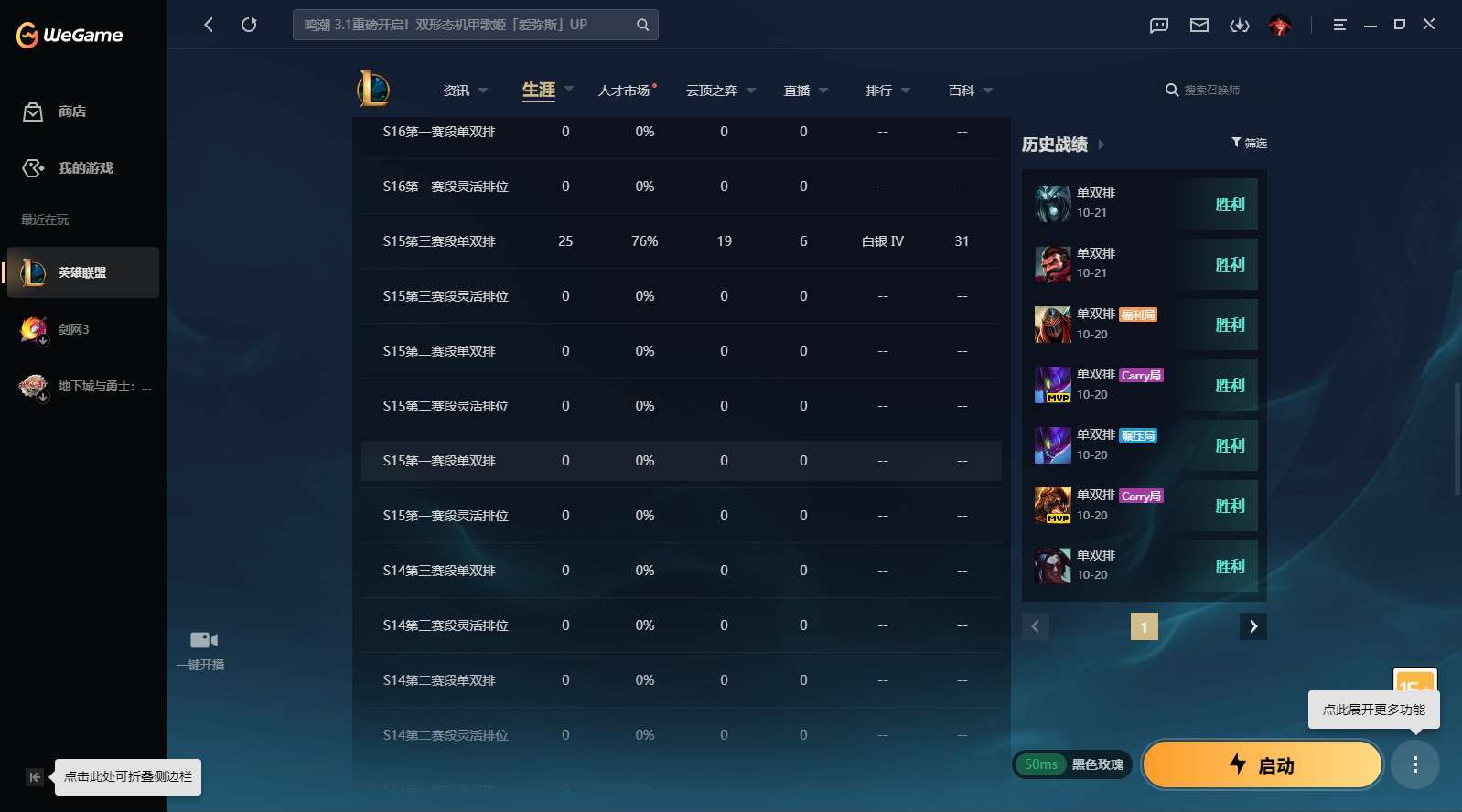Image resolution: width=1462 pixels, height=812 pixels.
Task: Refresh the page with reload icon
Action: point(249,25)
